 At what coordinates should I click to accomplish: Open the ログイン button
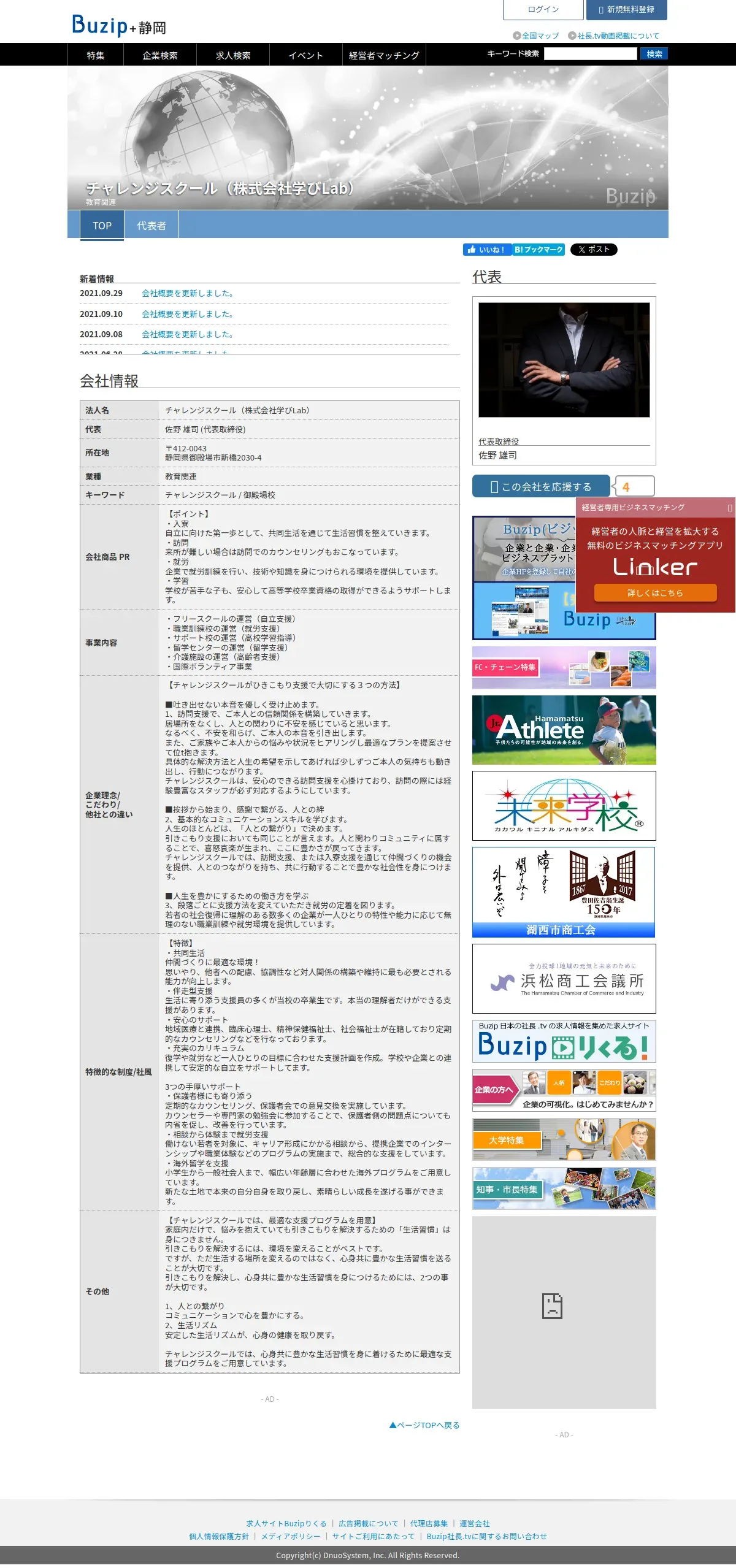pyautogui.click(x=543, y=10)
